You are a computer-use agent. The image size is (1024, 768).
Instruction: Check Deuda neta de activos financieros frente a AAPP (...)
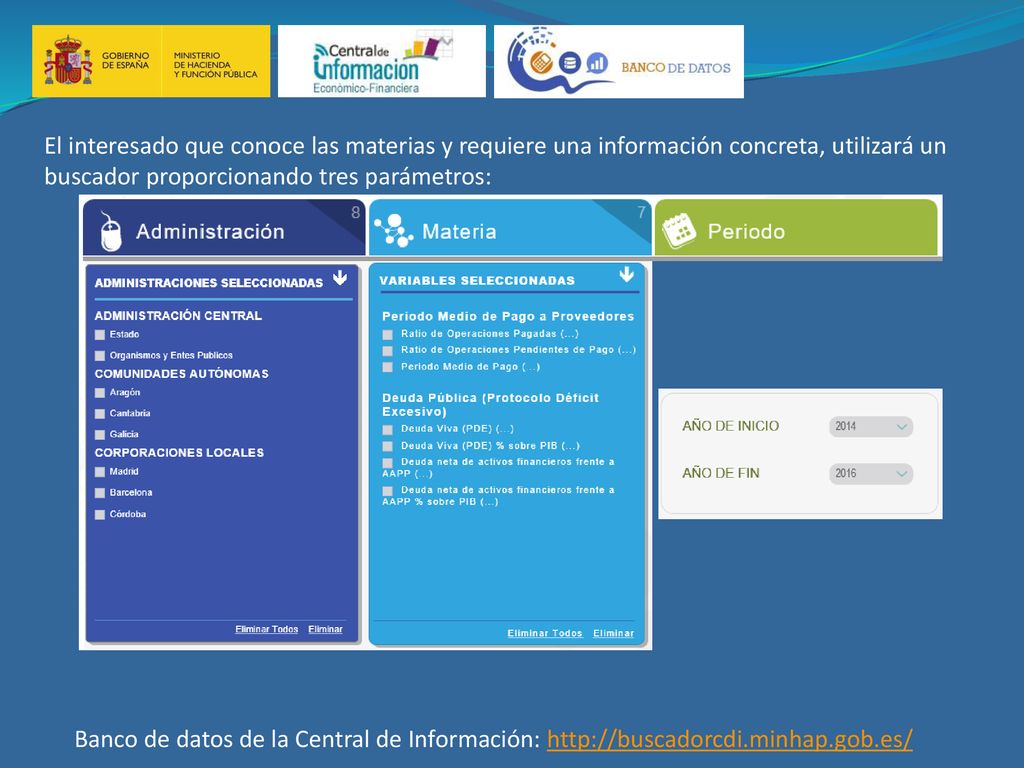[x=387, y=462]
